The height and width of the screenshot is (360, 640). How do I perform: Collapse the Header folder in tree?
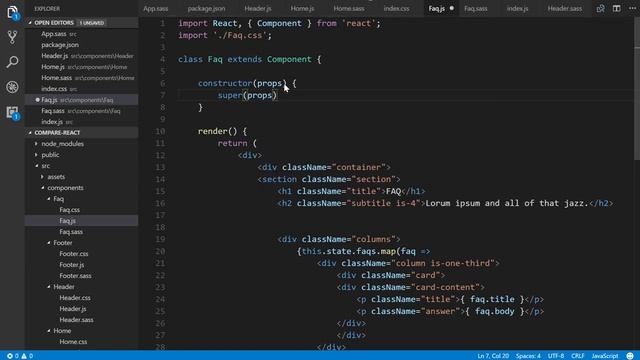(x=64, y=287)
